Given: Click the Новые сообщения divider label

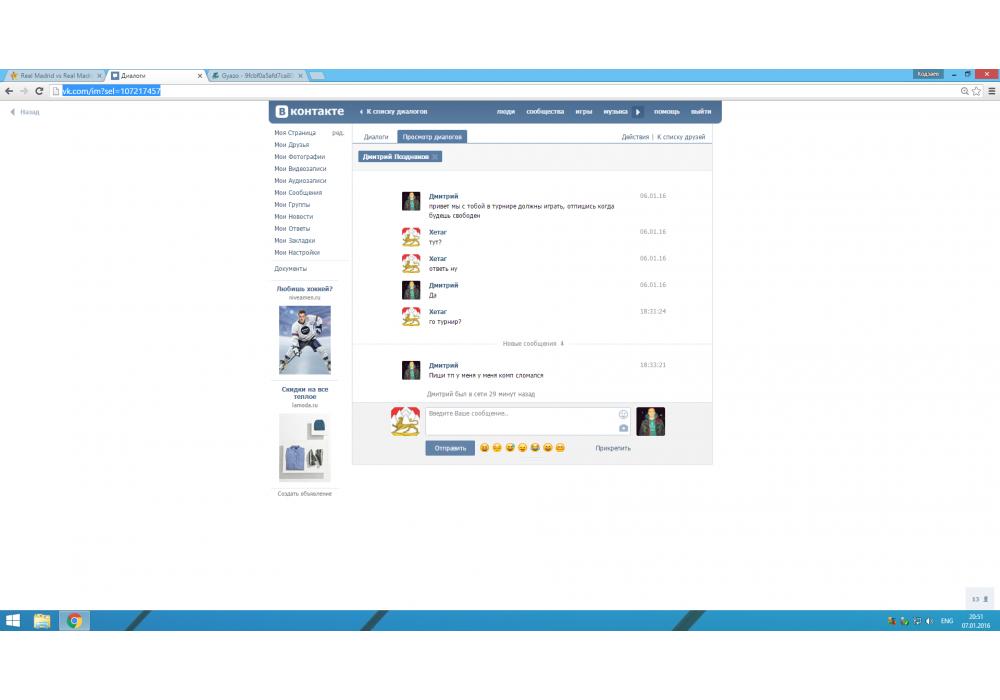Looking at the screenshot, I should (x=533, y=344).
